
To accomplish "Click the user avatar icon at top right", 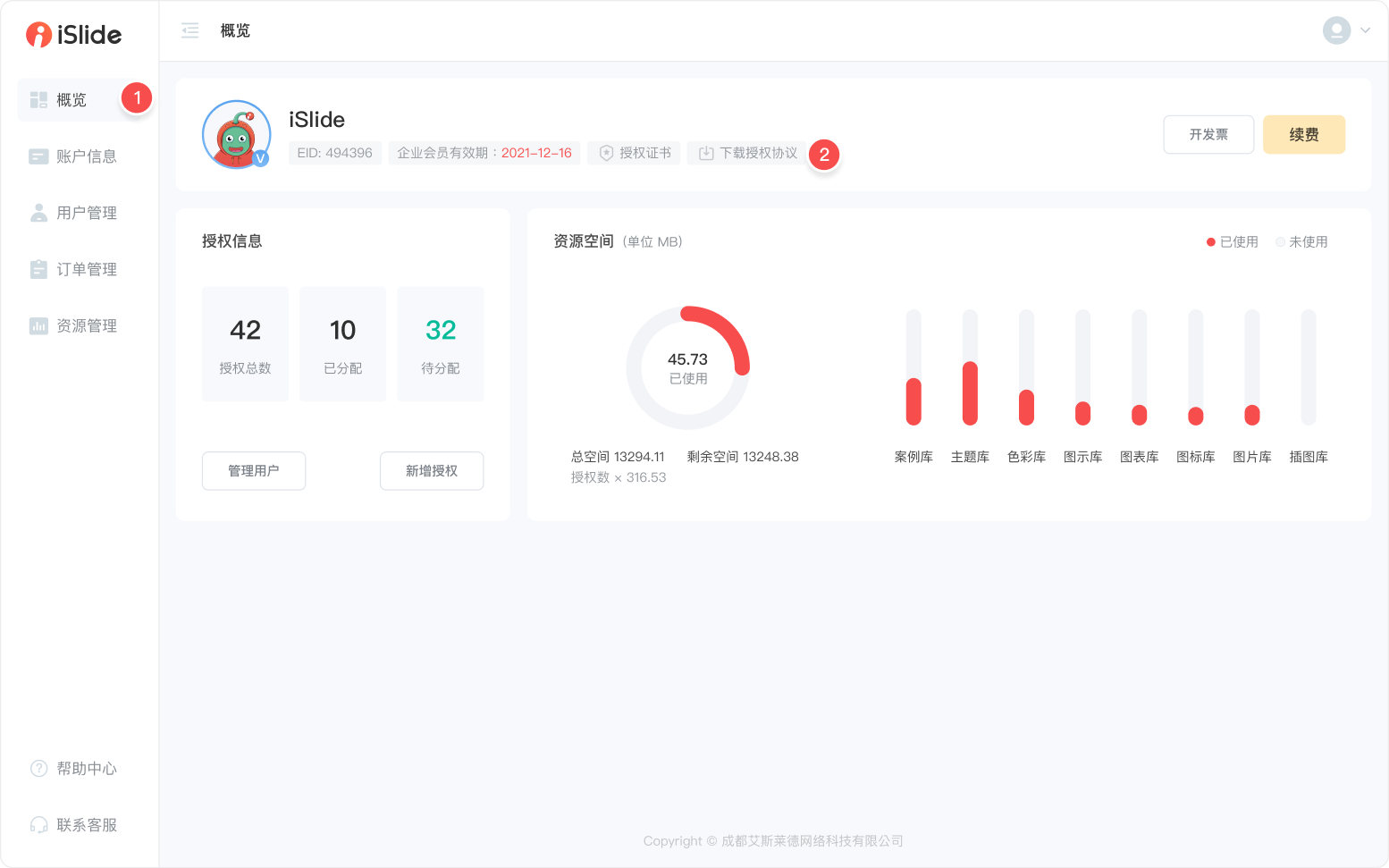I will (1335, 30).
